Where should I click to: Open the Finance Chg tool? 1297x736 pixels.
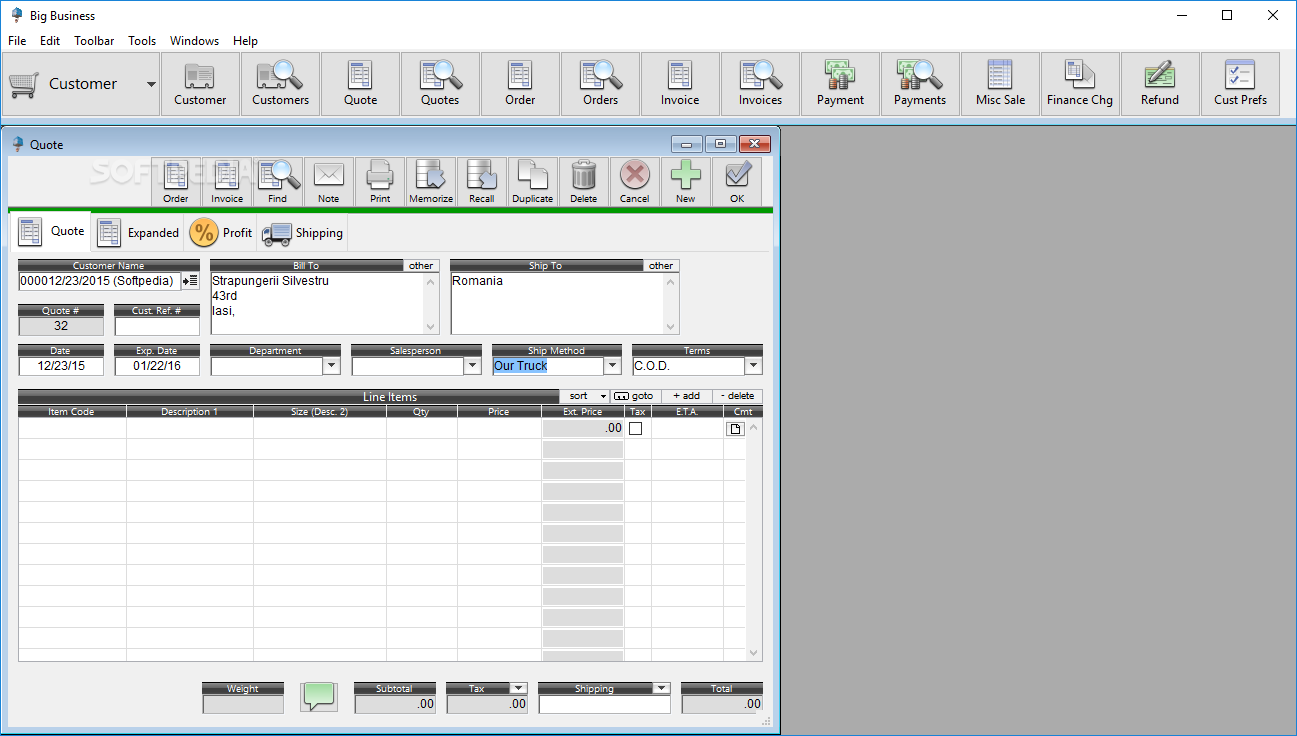point(1080,84)
